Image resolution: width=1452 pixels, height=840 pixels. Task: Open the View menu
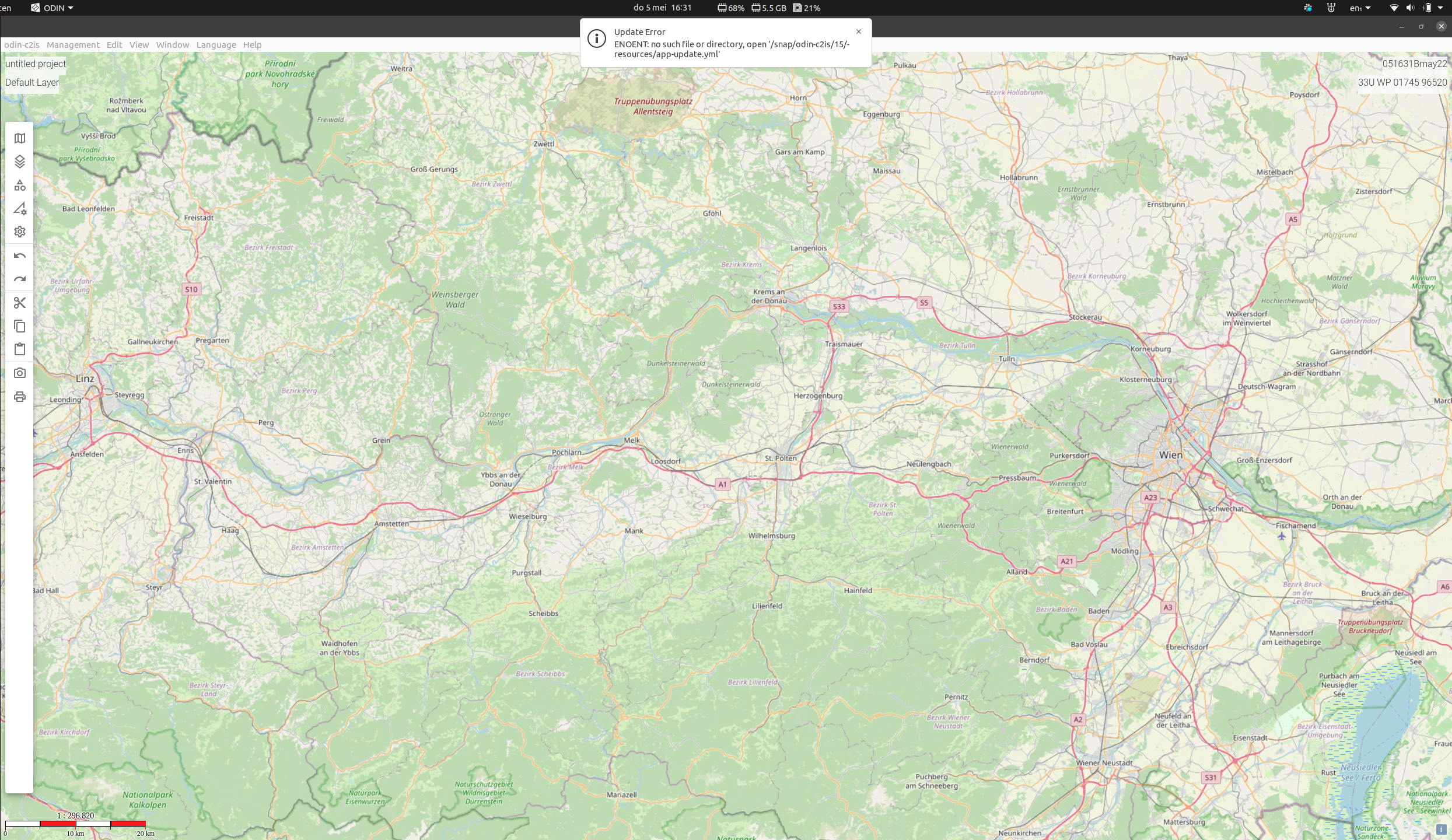tap(139, 45)
